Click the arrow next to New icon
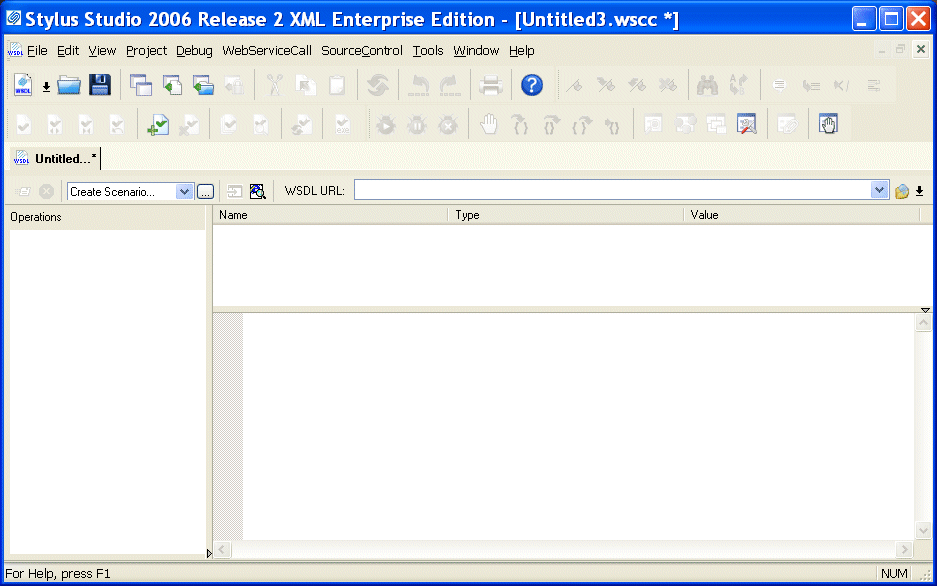This screenshot has width=937, height=586. 46,87
